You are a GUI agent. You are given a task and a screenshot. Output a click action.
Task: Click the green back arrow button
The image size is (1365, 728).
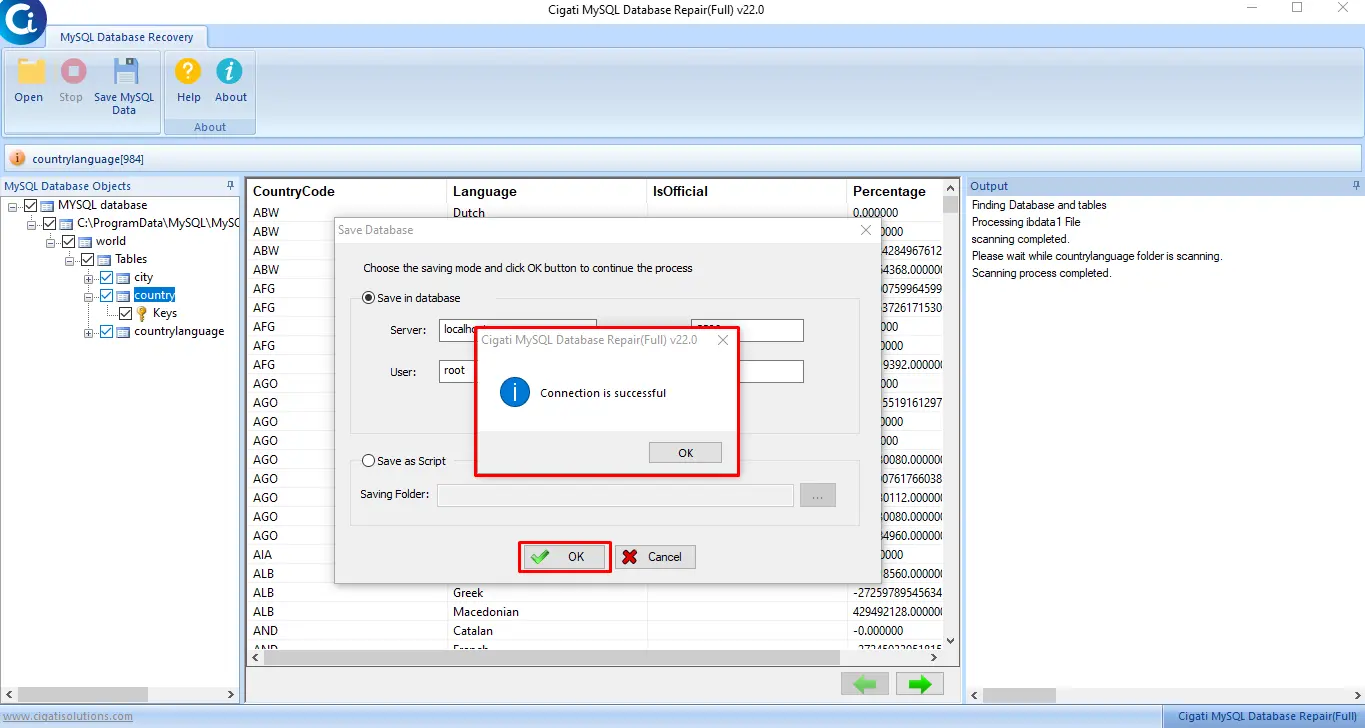pos(866,684)
